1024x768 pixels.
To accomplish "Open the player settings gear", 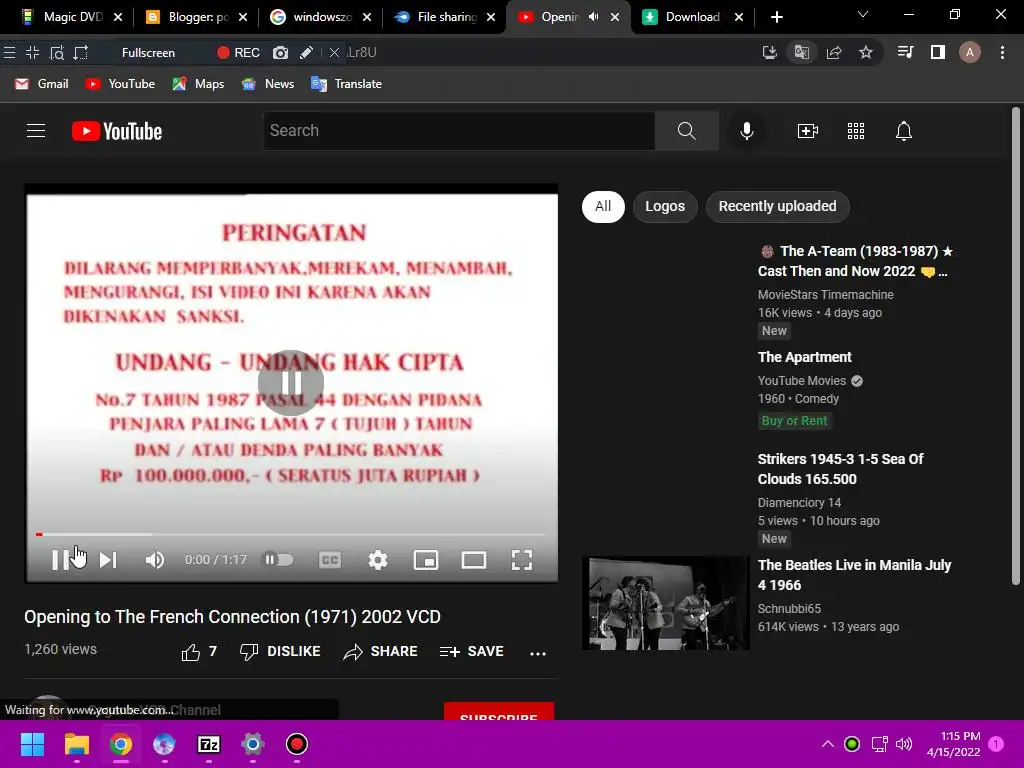I will click(377, 560).
